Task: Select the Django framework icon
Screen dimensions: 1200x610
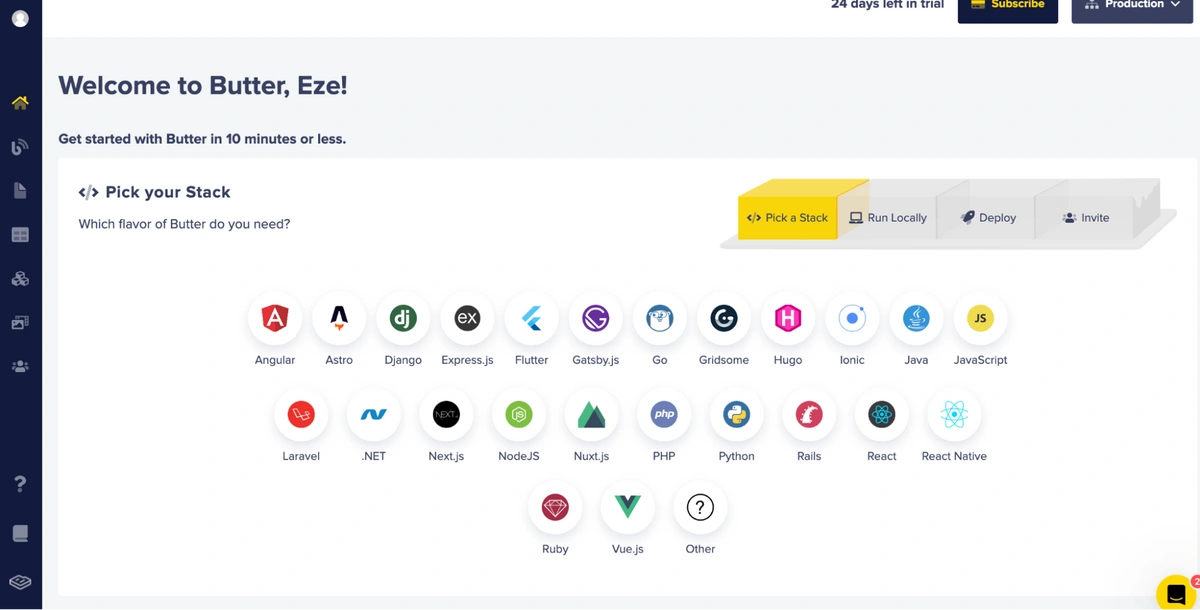Action: (403, 319)
